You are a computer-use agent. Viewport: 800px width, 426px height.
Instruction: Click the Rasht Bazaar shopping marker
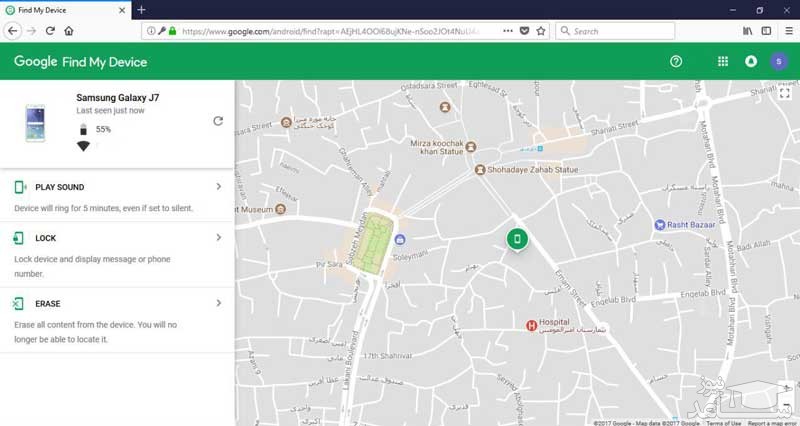pyautogui.click(x=660, y=224)
